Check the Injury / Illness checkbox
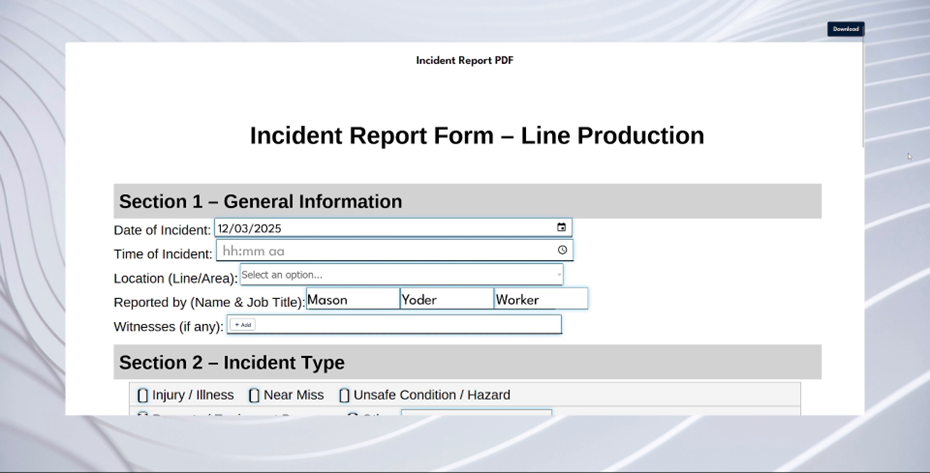Image resolution: width=930 pixels, height=473 pixels. 143,395
